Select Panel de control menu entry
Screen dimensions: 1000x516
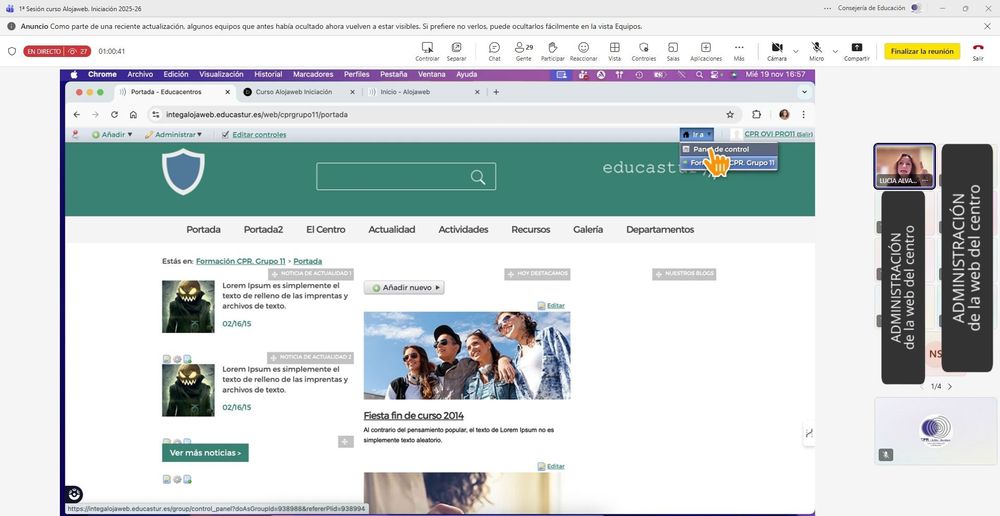coord(728,149)
